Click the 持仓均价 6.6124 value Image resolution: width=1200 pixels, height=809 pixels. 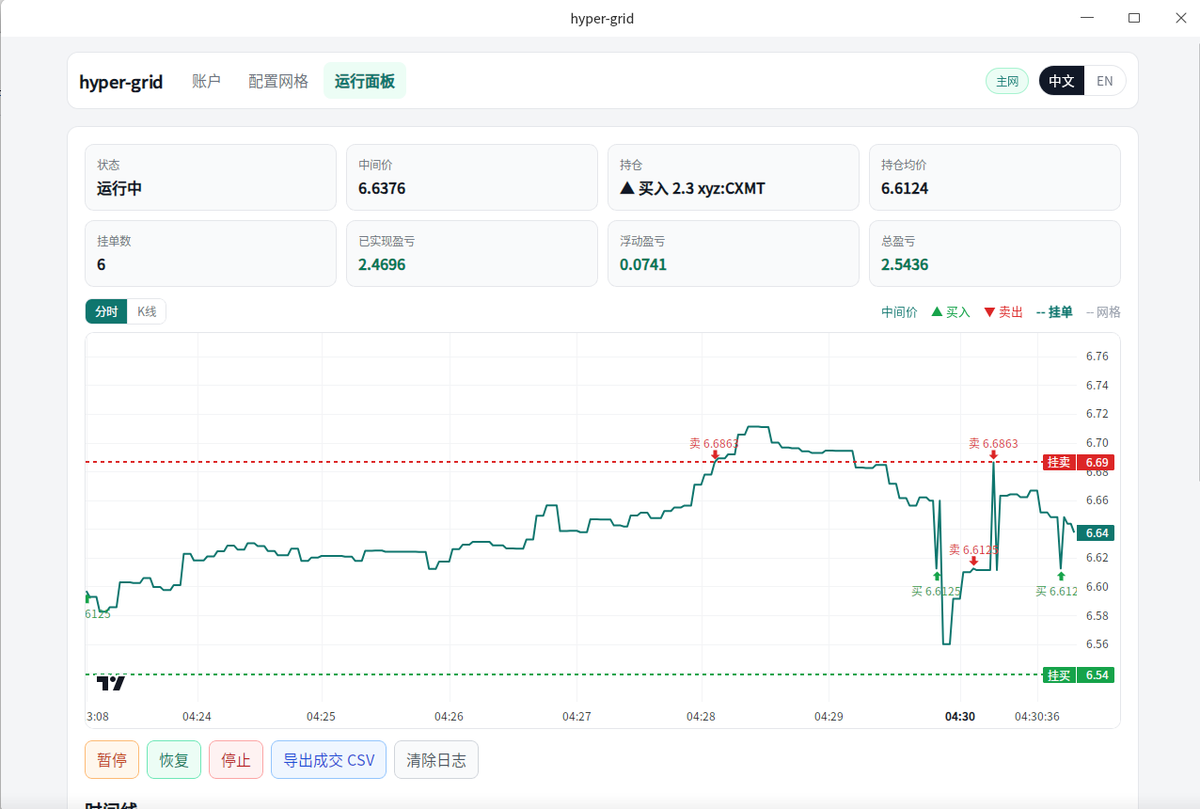tap(905, 188)
